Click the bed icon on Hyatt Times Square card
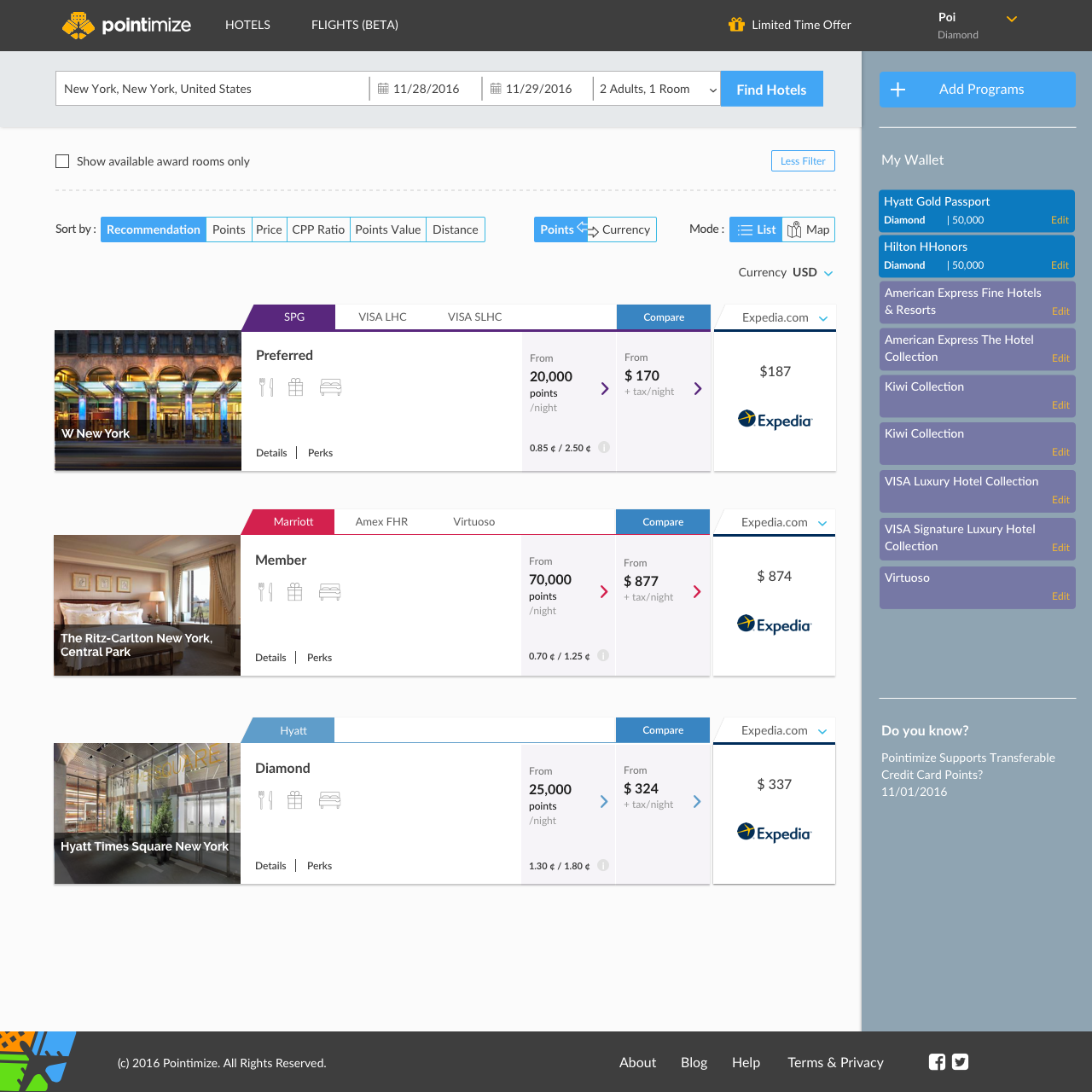1092x1092 pixels. click(329, 800)
